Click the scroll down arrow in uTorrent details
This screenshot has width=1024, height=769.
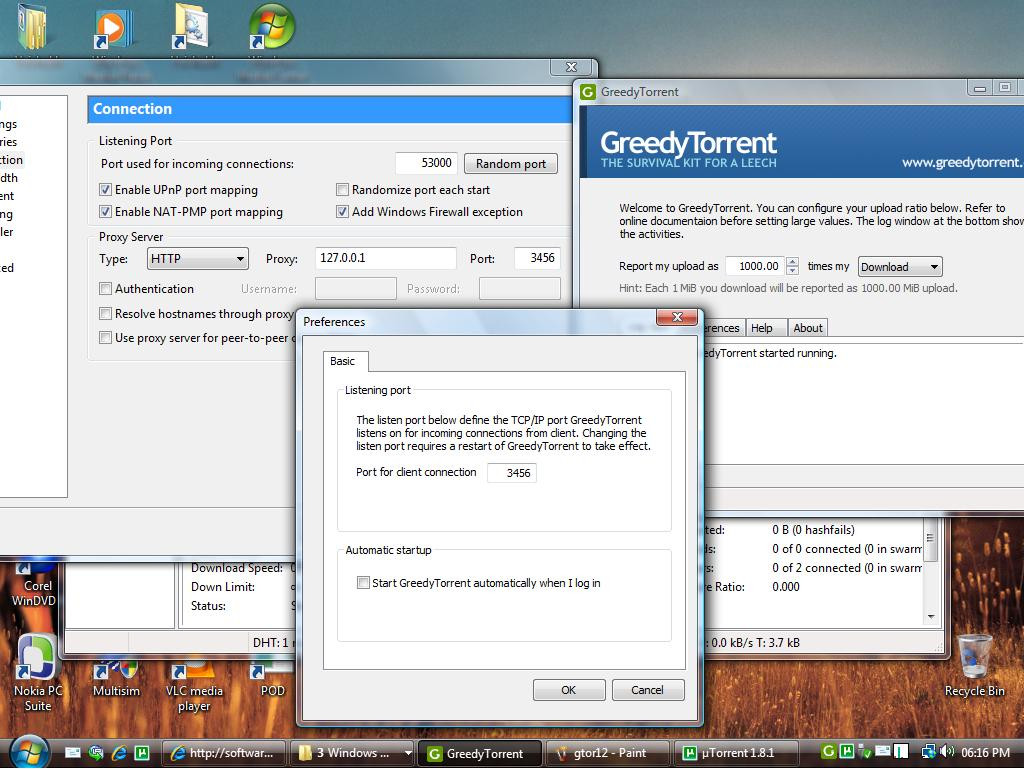pos(931,616)
